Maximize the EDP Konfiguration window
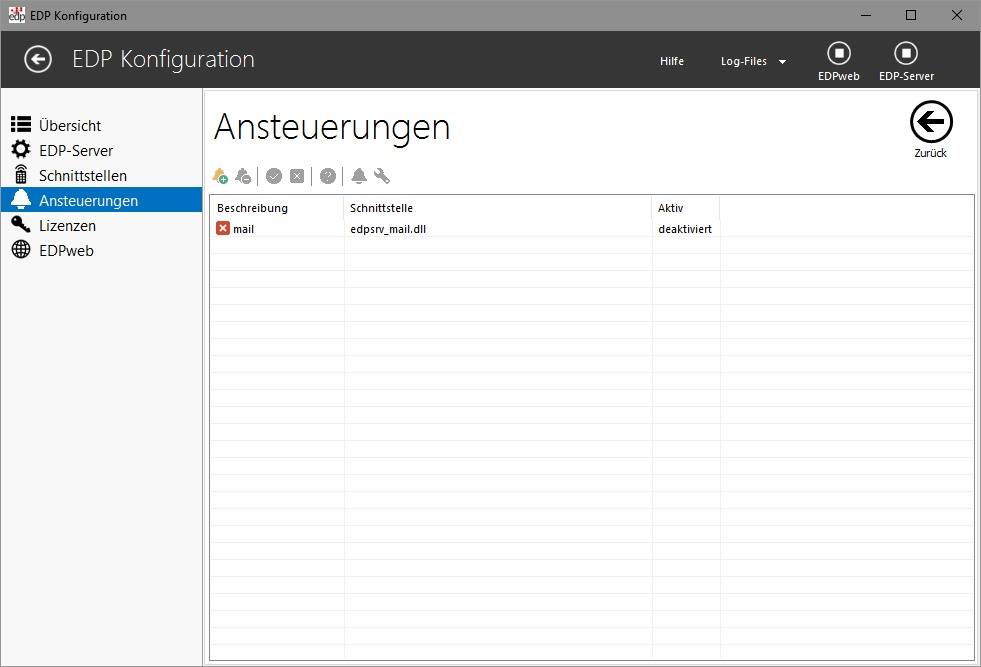 (911, 15)
